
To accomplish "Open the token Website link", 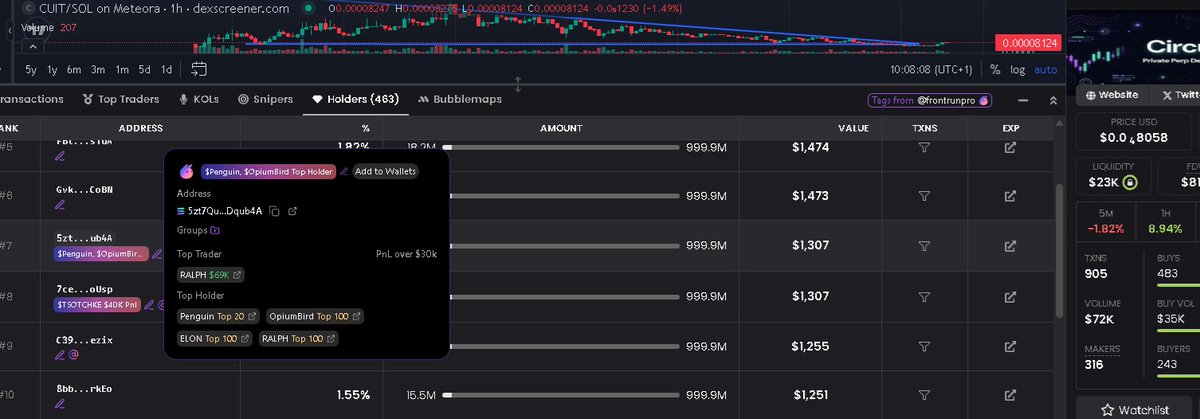I will [x=1111, y=95].
